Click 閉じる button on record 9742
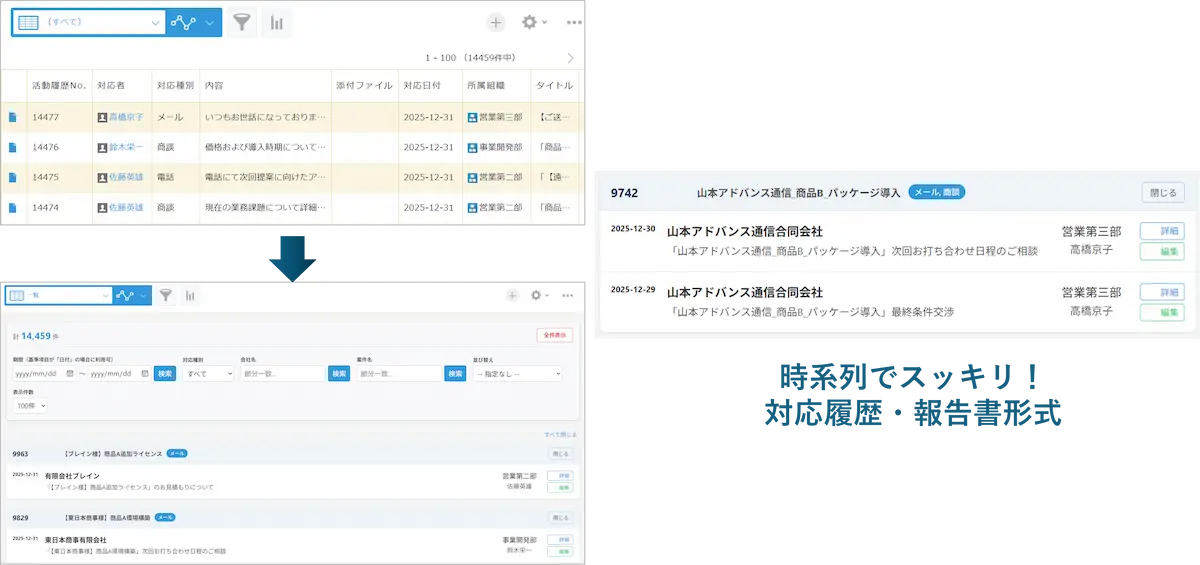Viewport: 1200px width, 565px height. tap(1163, 192)
